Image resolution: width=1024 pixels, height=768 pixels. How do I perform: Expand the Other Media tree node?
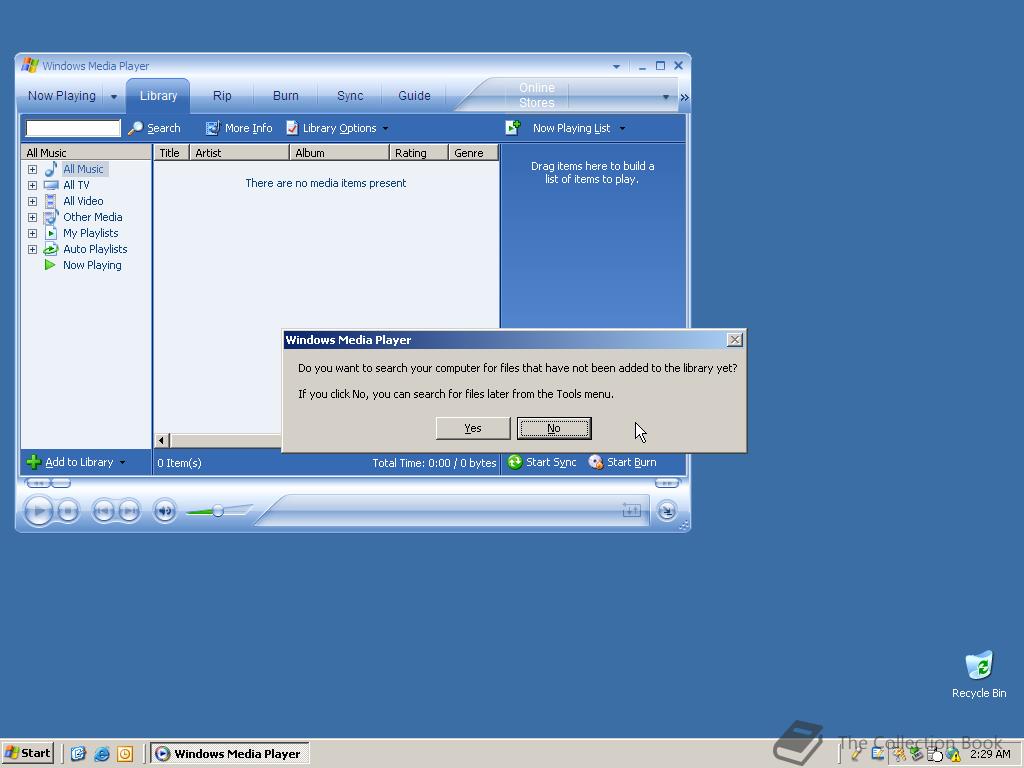tap(32, 217)
